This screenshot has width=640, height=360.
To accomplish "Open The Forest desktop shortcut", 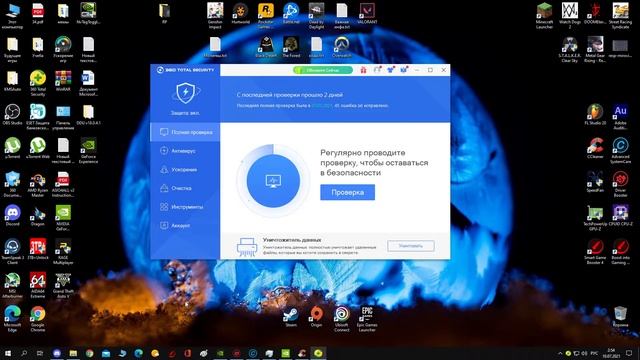I will [x=291, y=47].
